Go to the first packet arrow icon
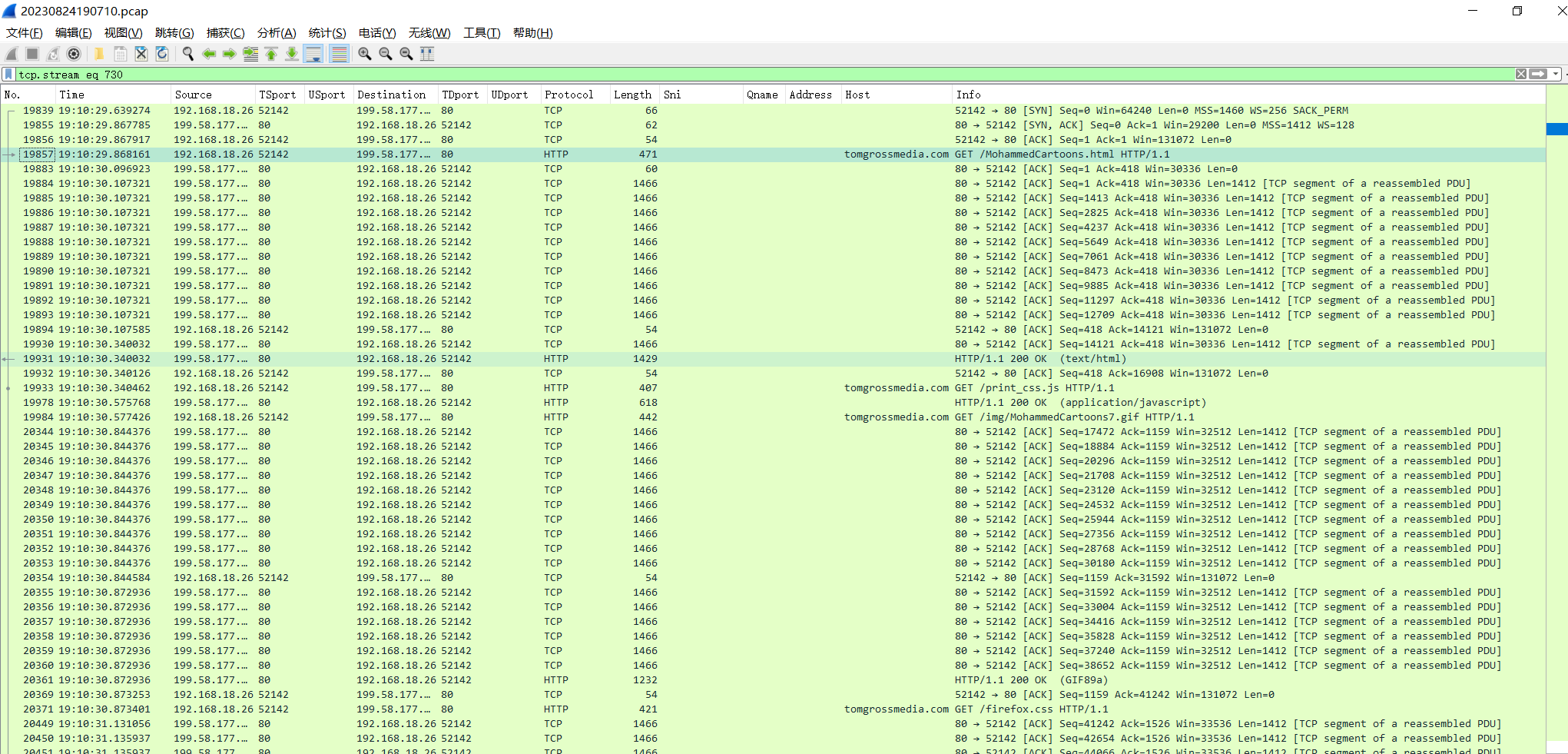The height and width of the screenshot is (754, 1568). coord(271,54)
